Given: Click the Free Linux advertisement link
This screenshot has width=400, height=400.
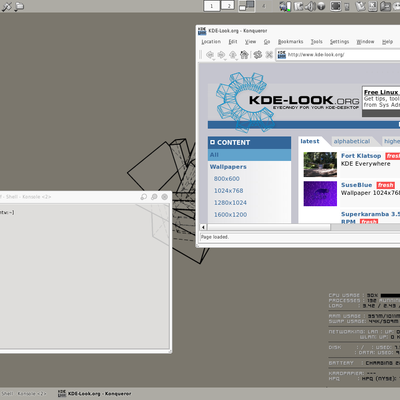Looking at the screenshot, I should pyautogui.click(x=382, y=92).
